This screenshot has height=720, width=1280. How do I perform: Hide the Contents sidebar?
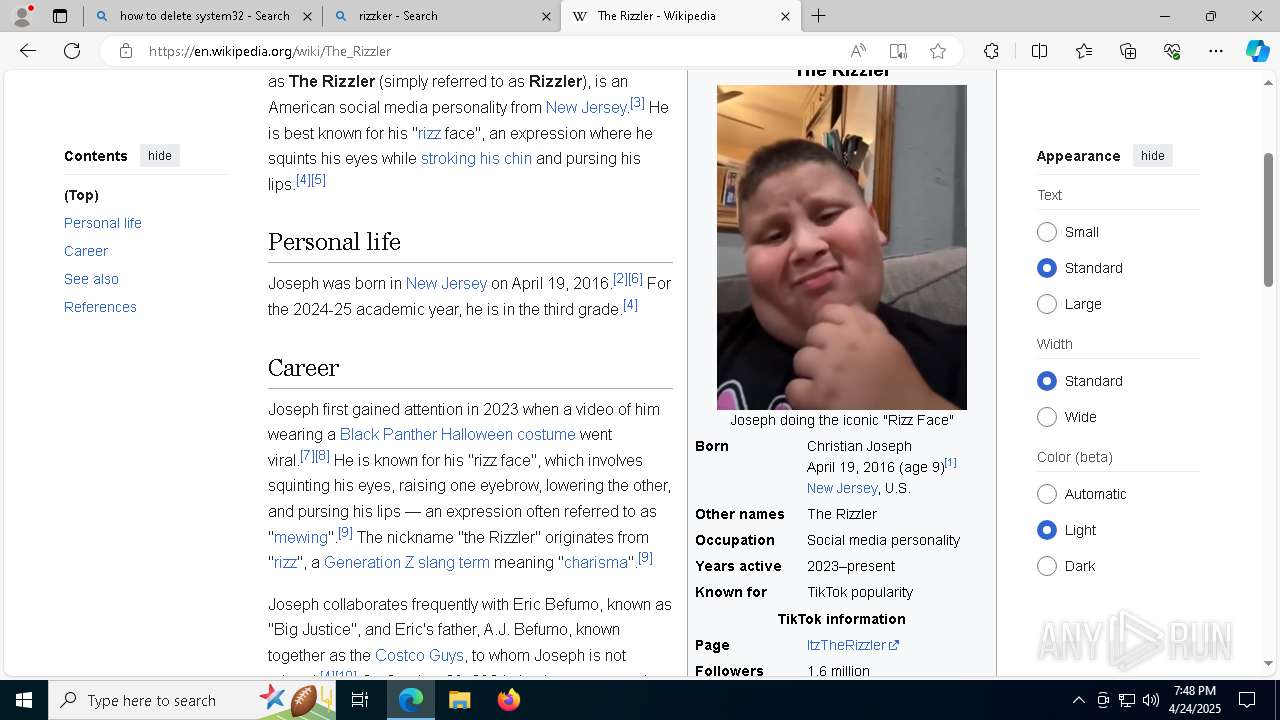point(160,156)
